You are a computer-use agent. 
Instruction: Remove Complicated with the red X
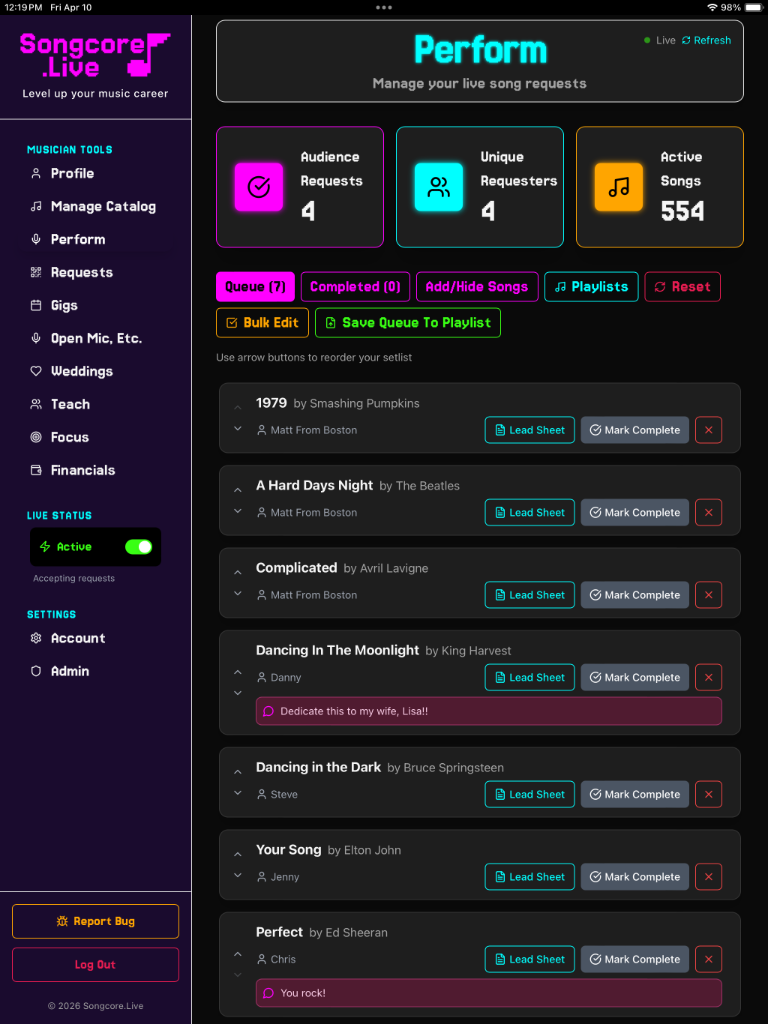pos(709,595)
